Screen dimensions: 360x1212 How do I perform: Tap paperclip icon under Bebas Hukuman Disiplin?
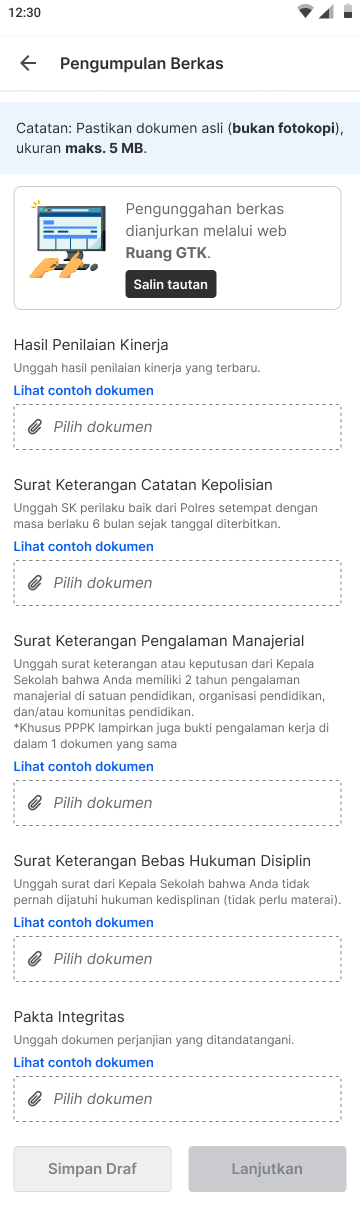point(35,959)
